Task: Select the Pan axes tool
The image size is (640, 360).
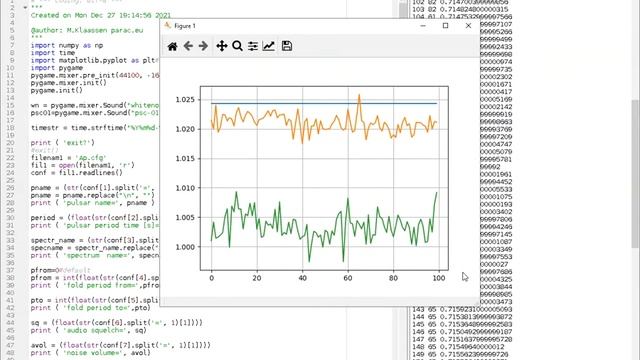Action: click(x=222, y=46)
